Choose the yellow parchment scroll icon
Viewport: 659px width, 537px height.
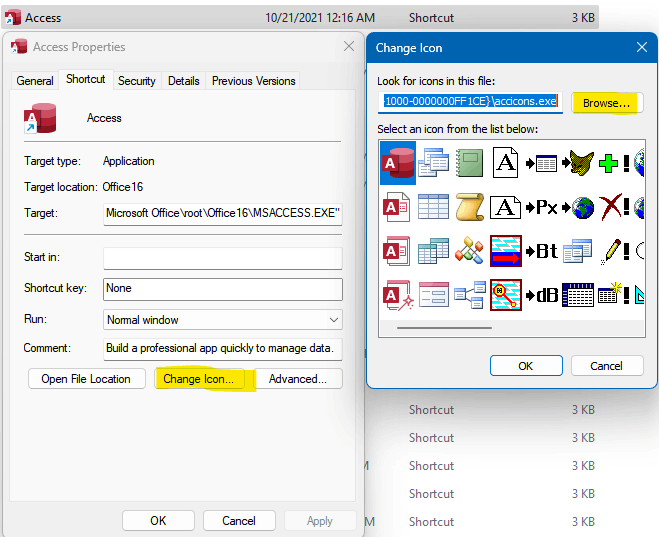(469, 207)
